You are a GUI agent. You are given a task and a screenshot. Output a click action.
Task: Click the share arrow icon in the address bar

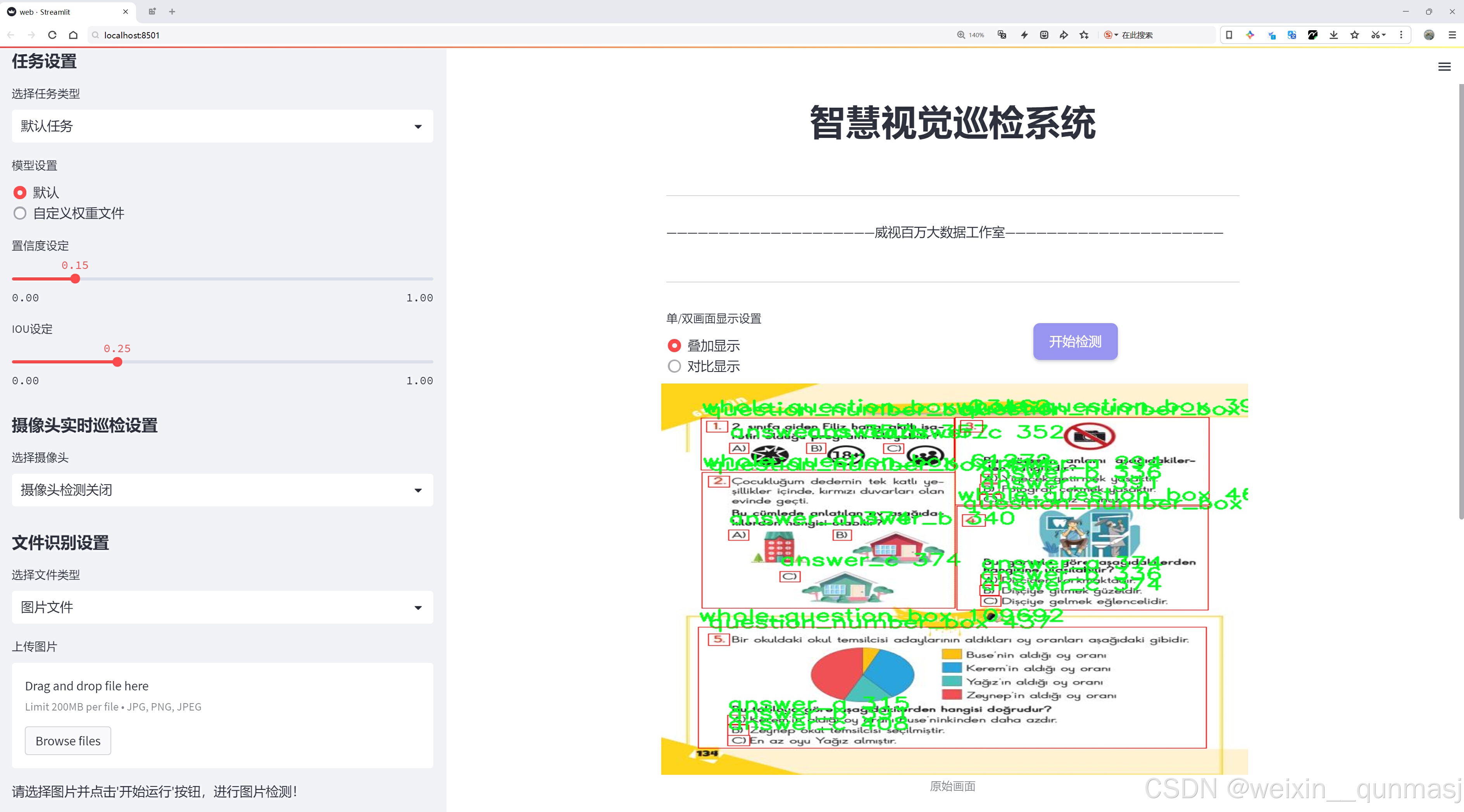click(x=1064, y=35)
